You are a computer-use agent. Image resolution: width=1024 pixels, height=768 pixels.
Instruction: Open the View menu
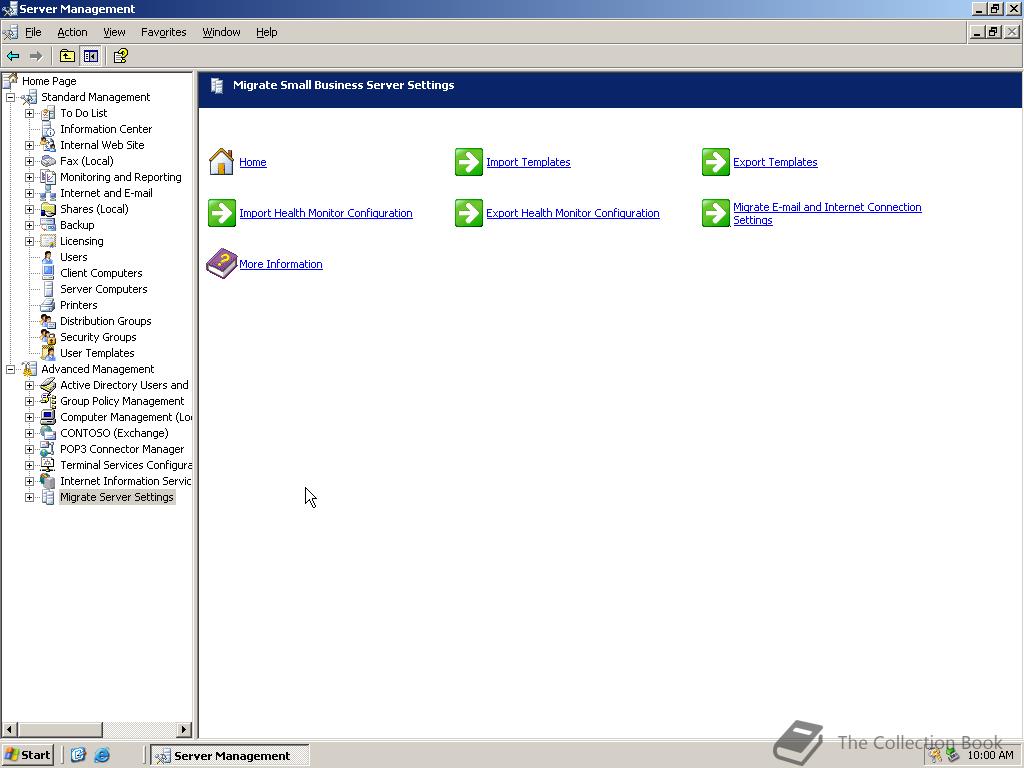(x=114, y=32)
